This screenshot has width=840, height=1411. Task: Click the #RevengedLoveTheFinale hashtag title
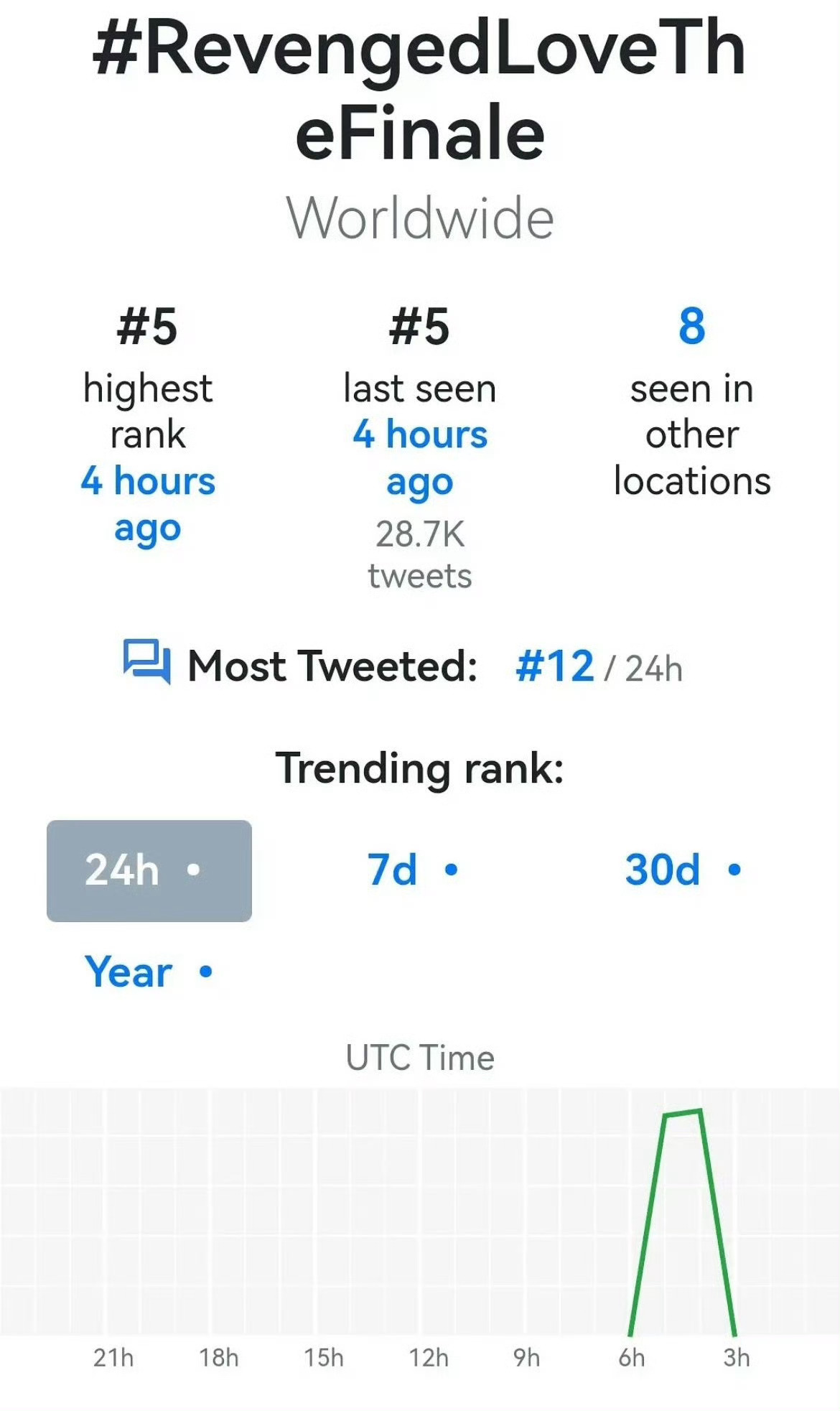[x=420, y=90]
